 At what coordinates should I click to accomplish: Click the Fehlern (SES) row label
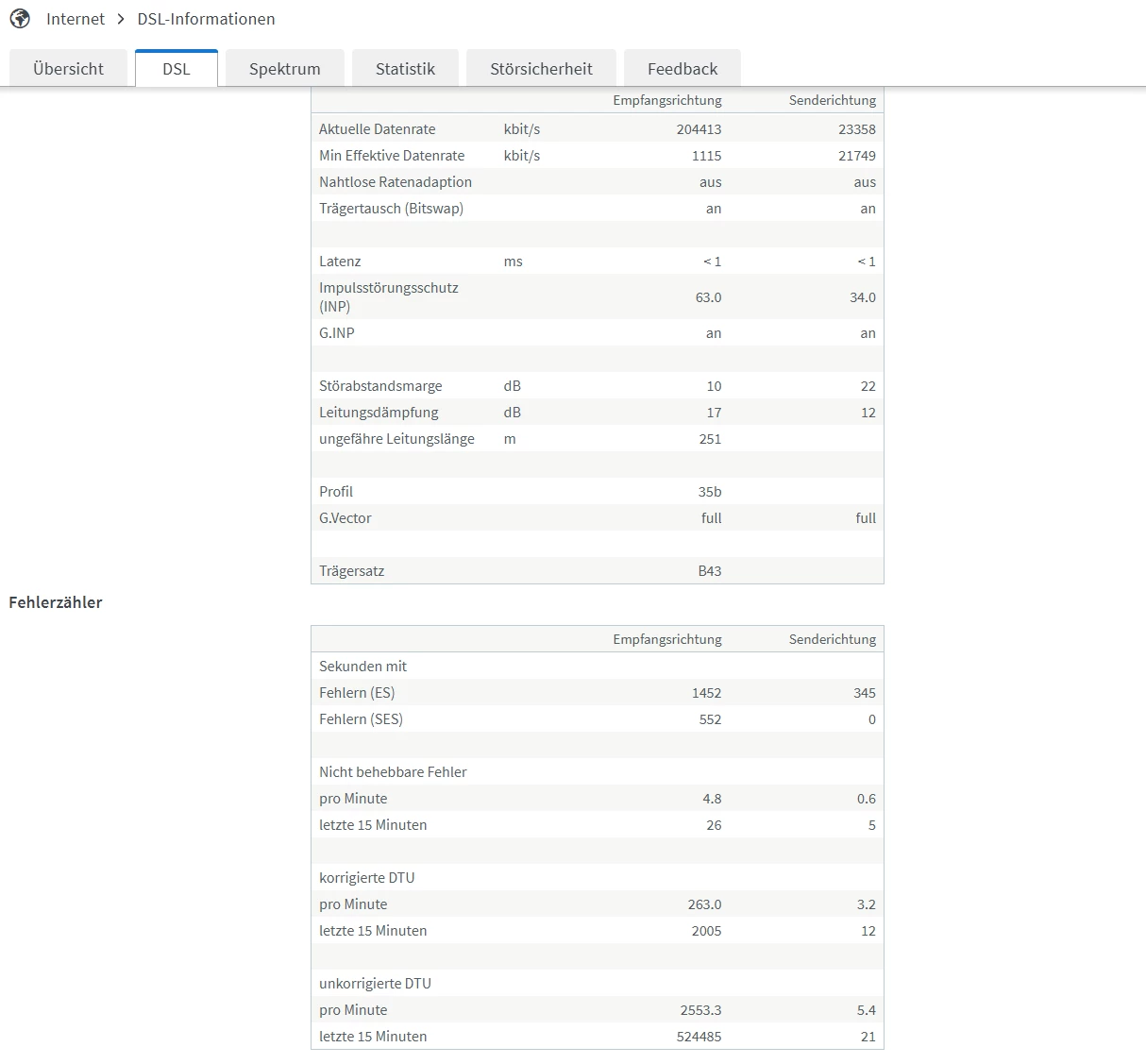[361, 719]
